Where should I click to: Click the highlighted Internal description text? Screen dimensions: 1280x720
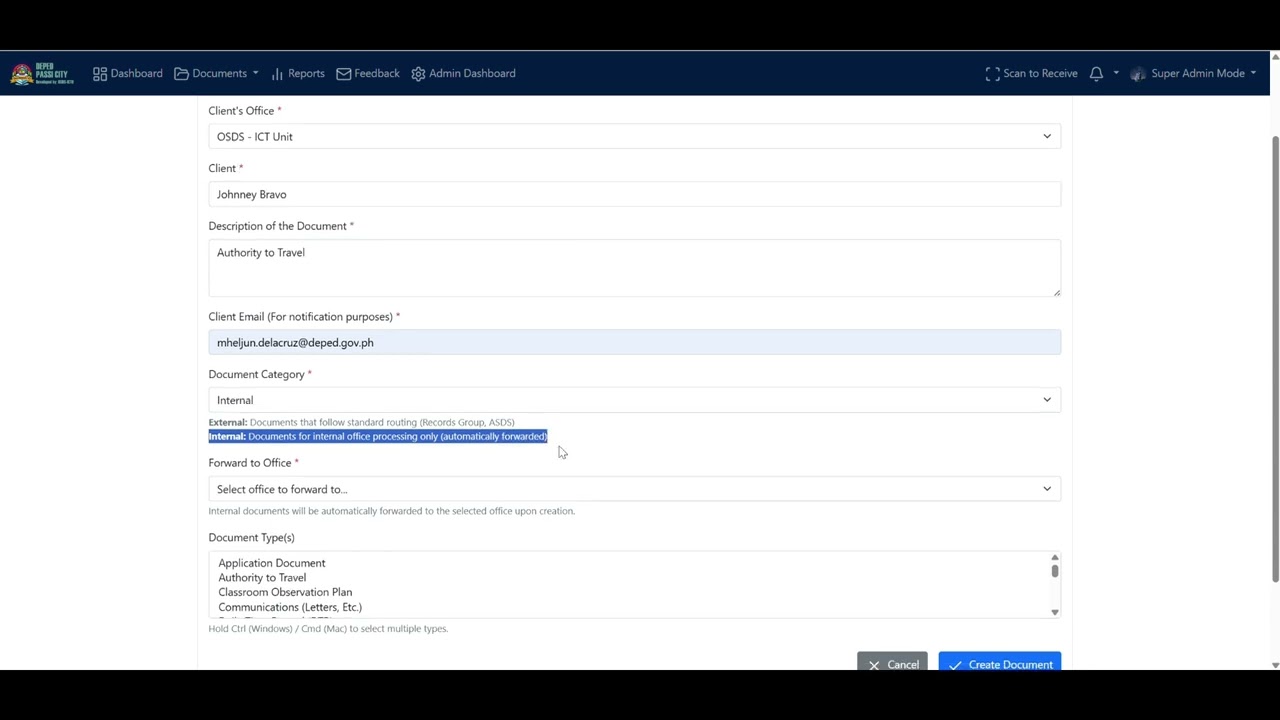point(378,436)
